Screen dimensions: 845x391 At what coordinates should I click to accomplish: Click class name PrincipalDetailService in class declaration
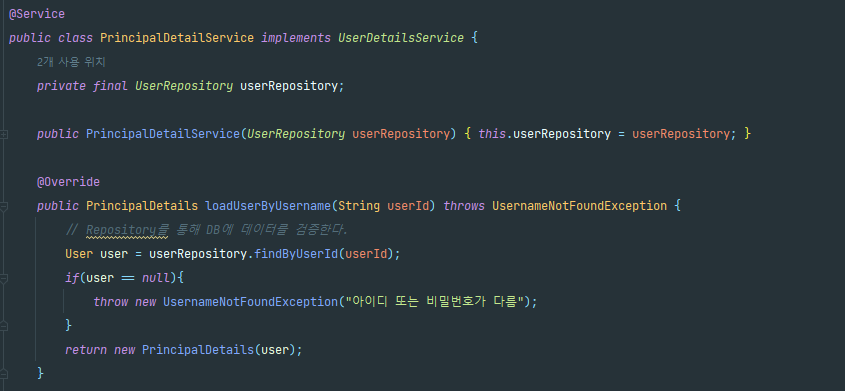tap(177, 38)
